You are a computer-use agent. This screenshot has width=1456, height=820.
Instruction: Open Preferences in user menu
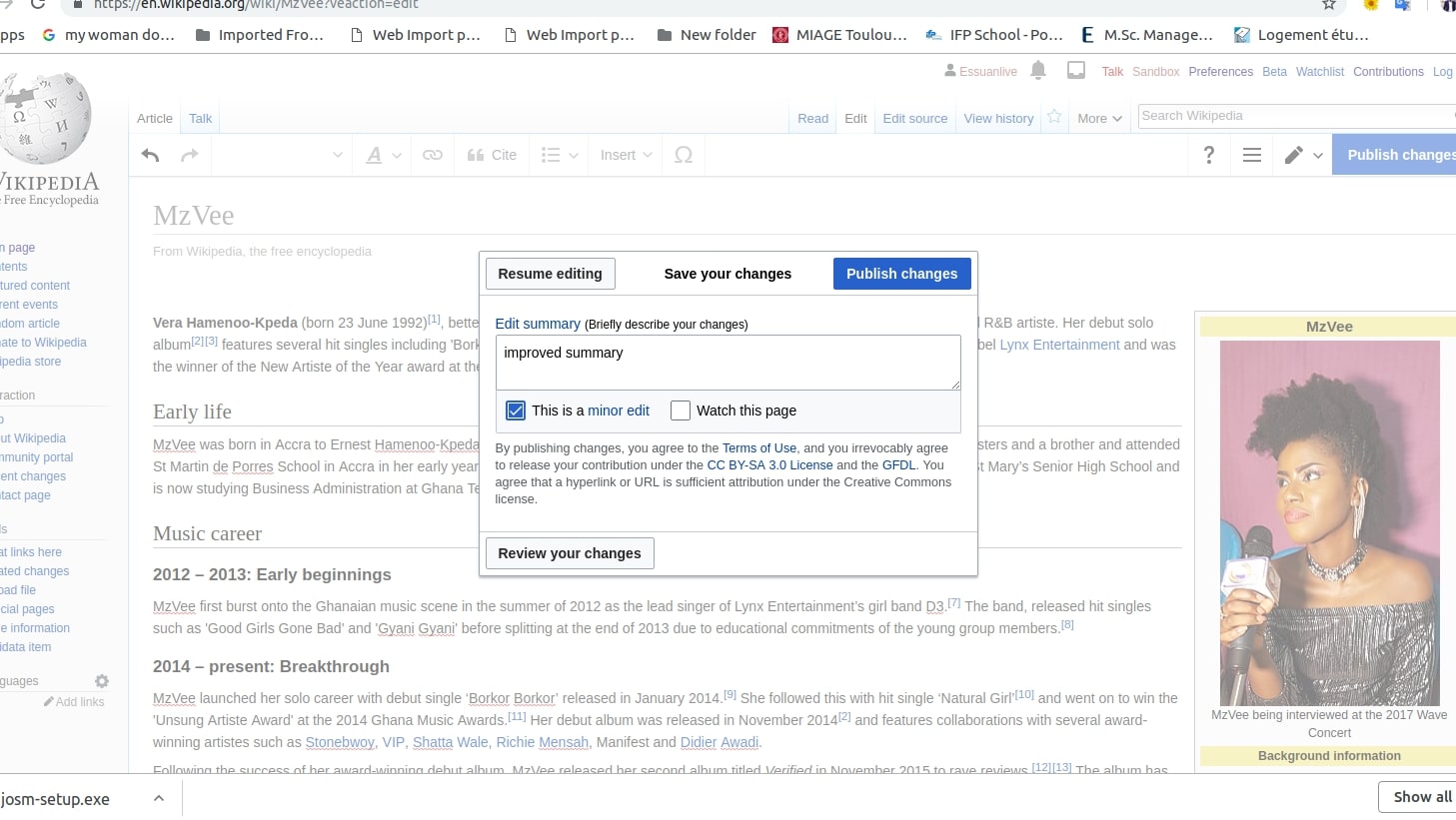(x=1221, y=72)
